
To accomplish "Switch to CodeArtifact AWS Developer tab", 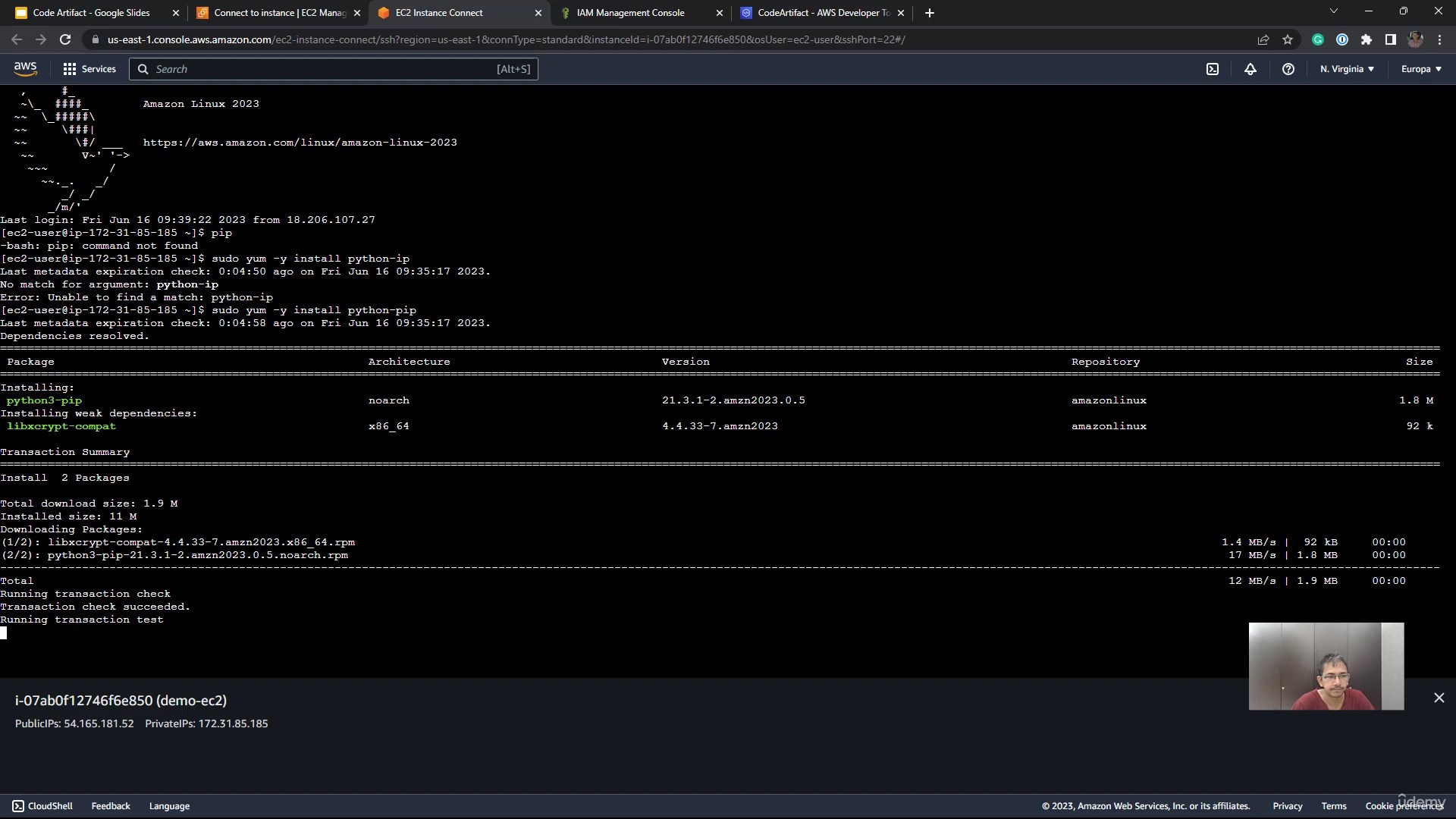I will (x=824, y=13).
